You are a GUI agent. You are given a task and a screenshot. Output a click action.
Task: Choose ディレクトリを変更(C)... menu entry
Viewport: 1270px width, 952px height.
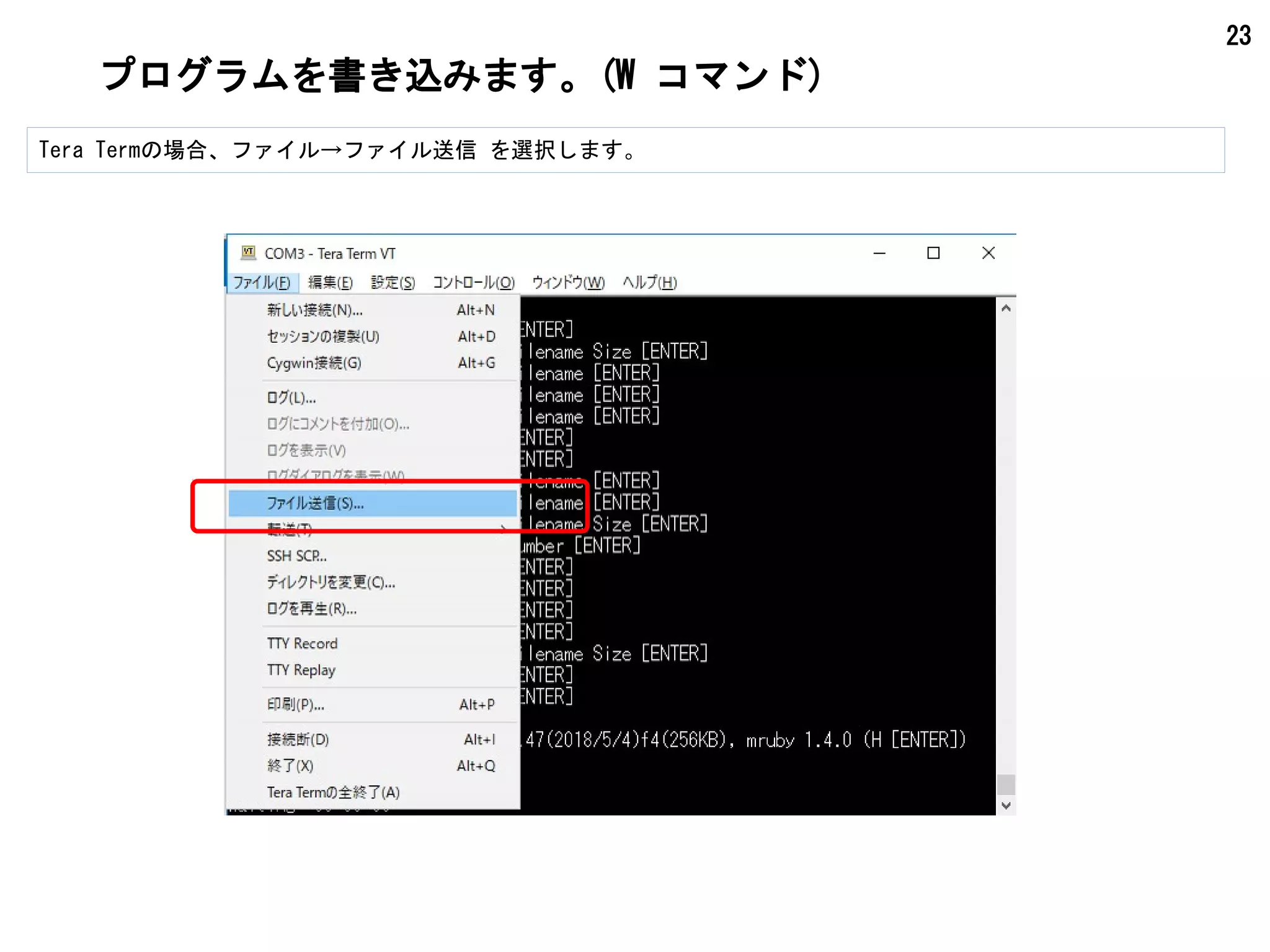click(373, 582)
